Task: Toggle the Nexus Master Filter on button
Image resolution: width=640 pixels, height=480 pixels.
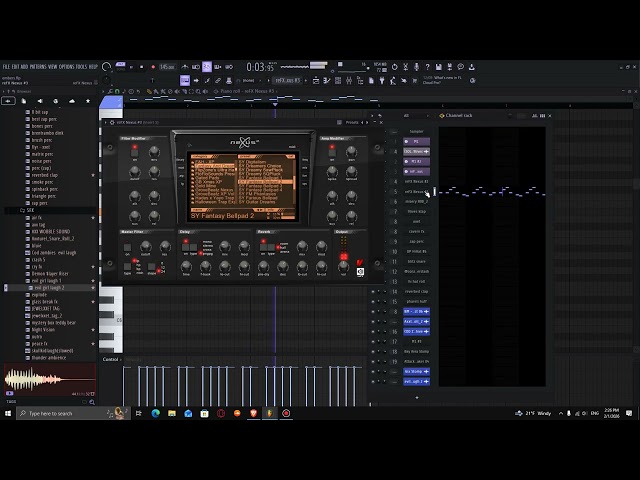Action: 127,247
